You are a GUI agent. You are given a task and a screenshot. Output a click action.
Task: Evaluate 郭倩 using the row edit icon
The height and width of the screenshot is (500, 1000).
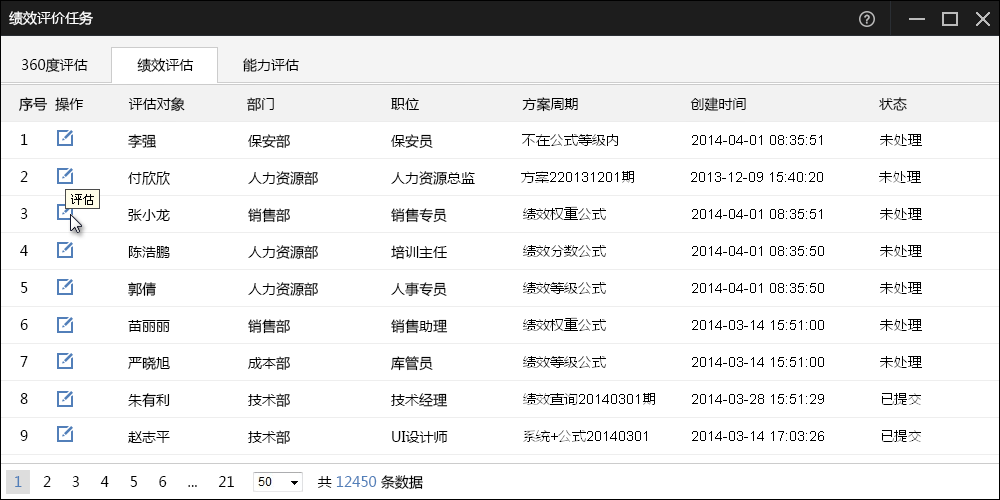click(x=65, y=287)
